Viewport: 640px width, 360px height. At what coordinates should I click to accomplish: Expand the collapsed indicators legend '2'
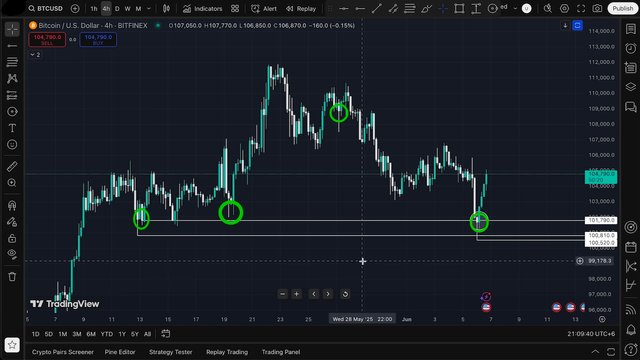click(35, 55)
